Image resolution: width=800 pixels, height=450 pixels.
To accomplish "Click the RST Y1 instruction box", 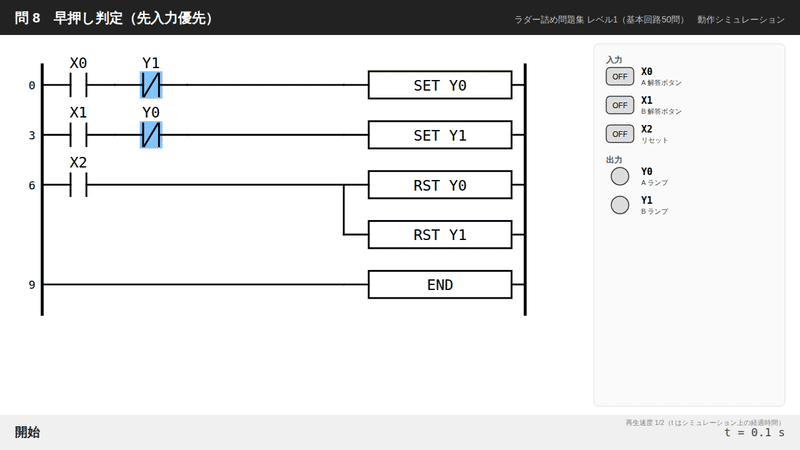I will click(440, 235).
